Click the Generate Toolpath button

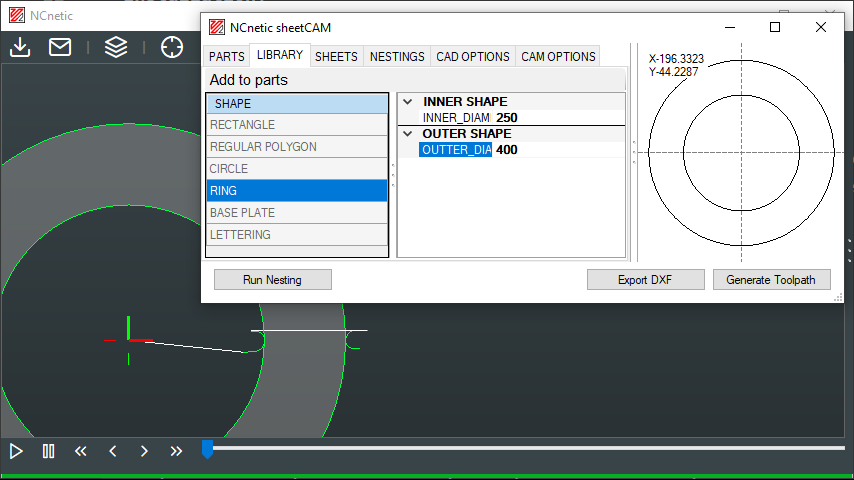click(x=772, y=280)
